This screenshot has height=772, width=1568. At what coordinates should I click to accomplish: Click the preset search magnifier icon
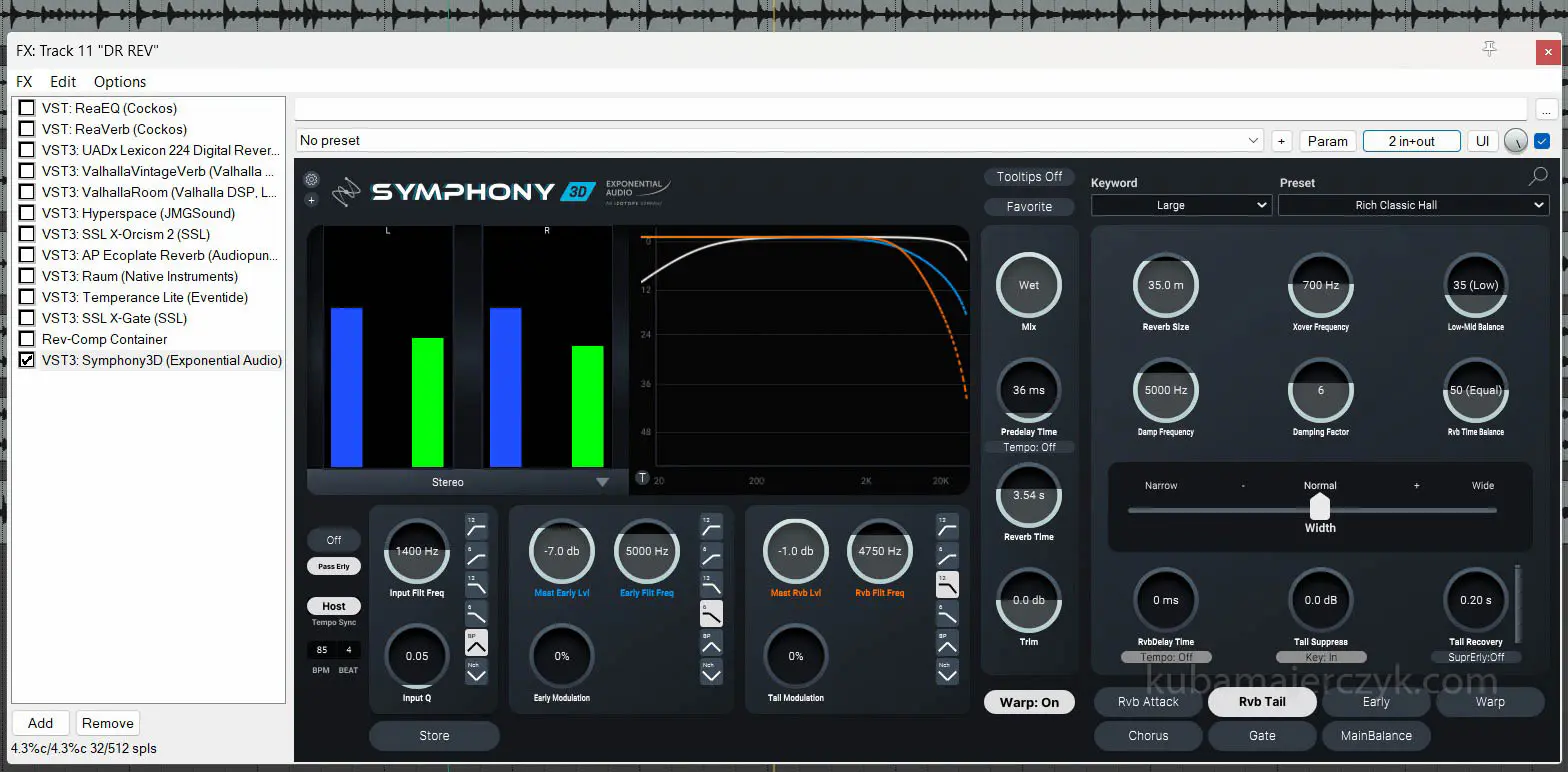pos(1538,177)
